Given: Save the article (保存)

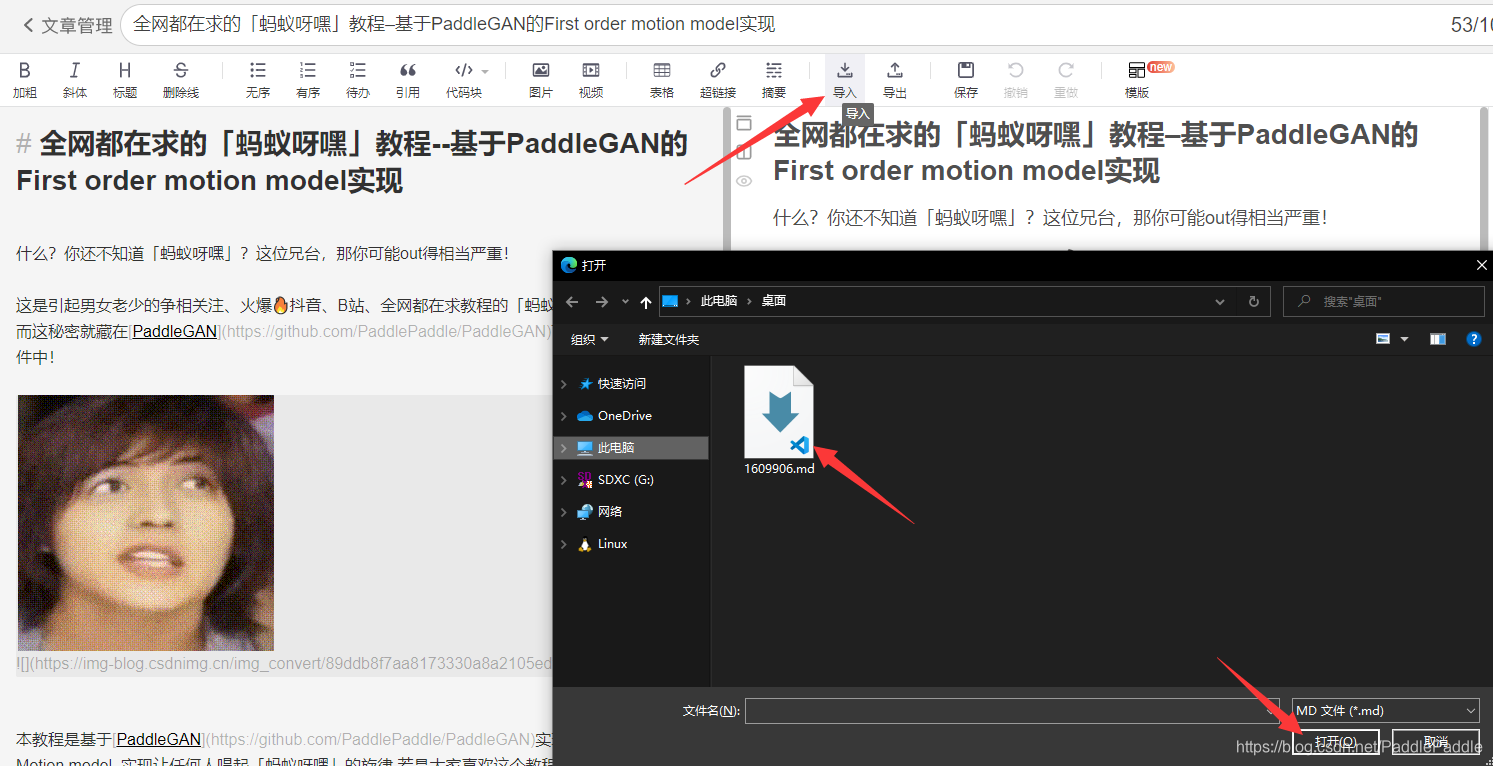Looking at the screenshot, I should 966,80.
